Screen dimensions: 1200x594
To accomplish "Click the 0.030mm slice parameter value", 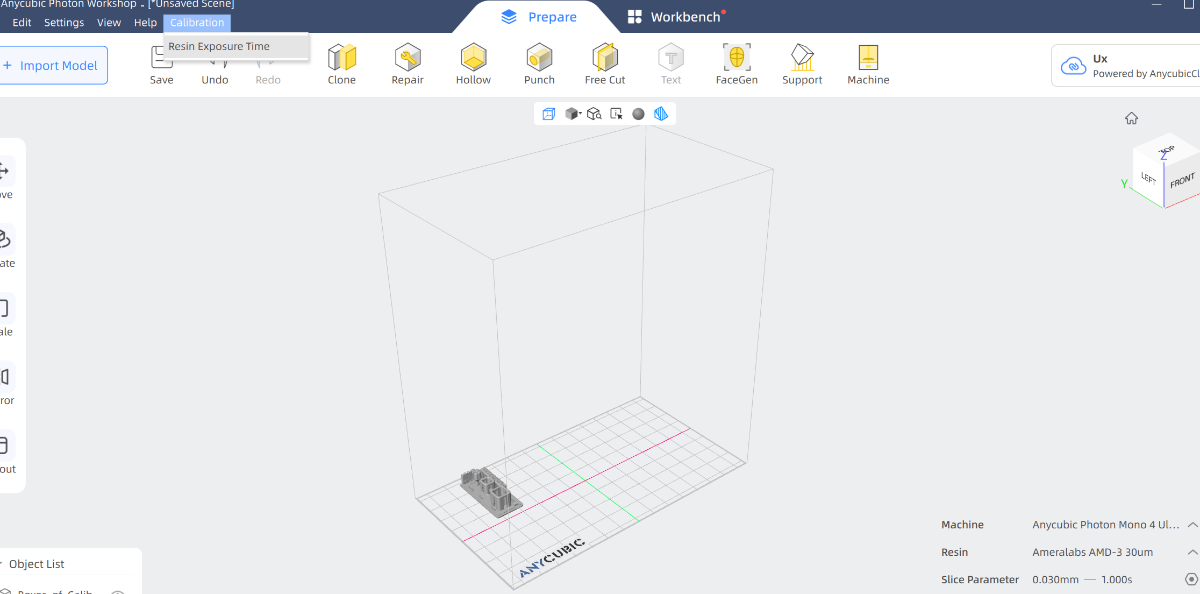I will [x=1055, y=579].
